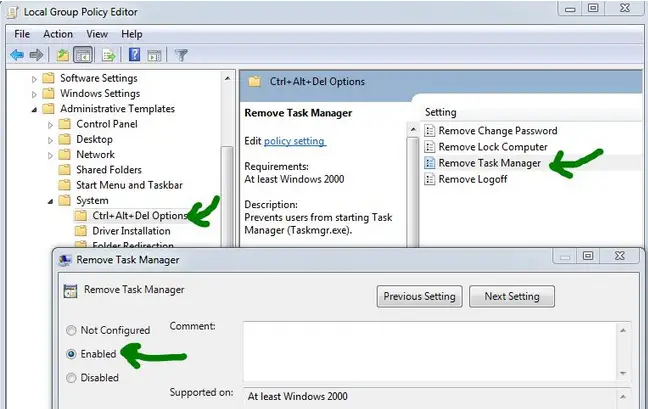This screenshot has height=409, width=648.
Task: Click the Filter funnel toolbar icon
Action: 181,55
